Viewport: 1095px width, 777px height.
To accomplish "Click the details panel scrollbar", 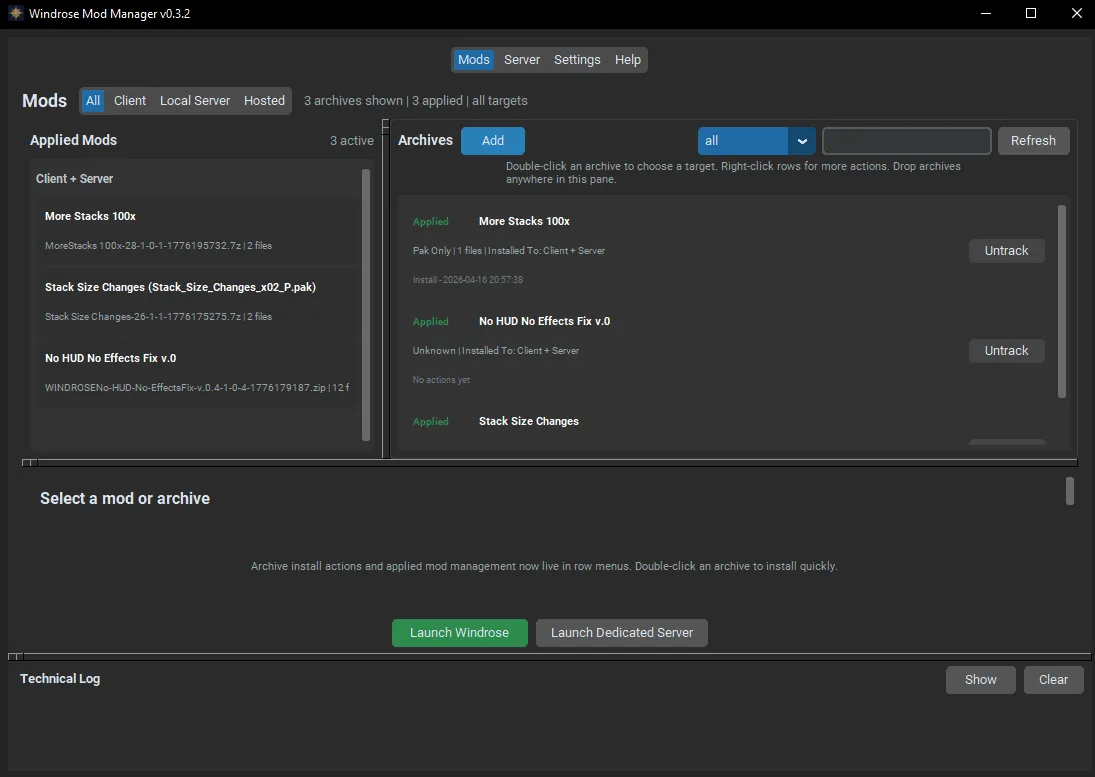I will pos(1069,491).
